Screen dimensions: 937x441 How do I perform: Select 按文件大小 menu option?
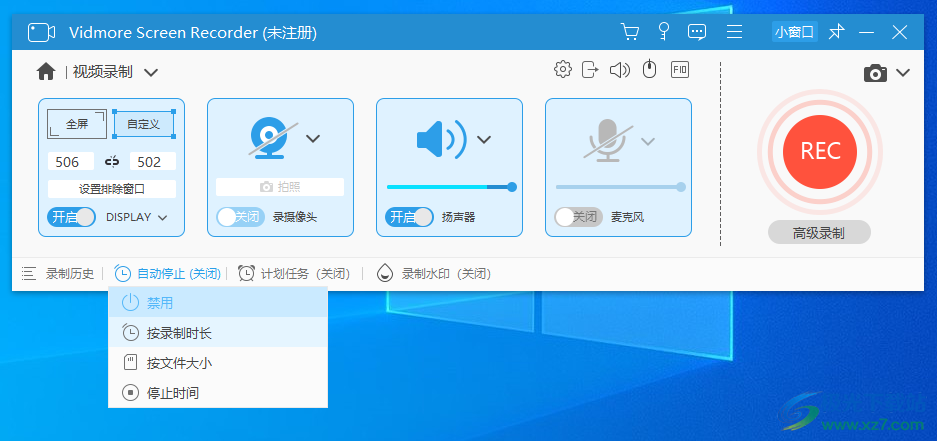(218, 363)
